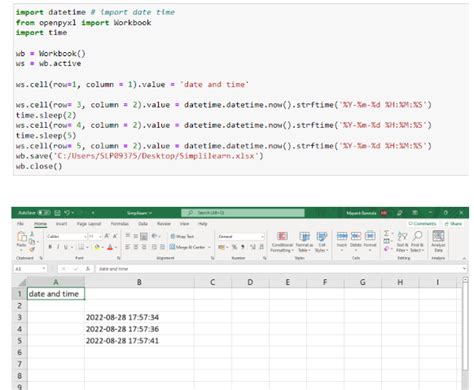Toggle Underline formatting

pyautogui.click(x=65, y=247)
